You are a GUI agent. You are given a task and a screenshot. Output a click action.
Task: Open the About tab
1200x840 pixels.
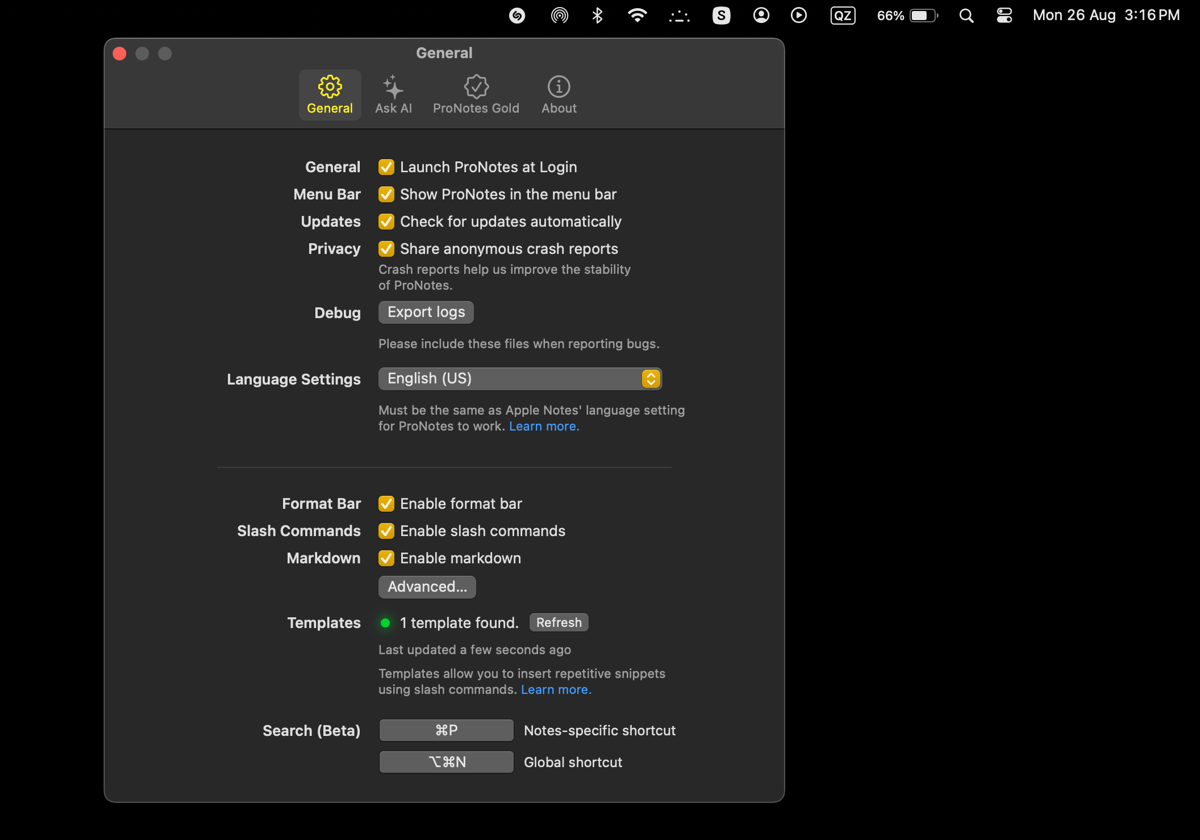(x=559, y=95)
